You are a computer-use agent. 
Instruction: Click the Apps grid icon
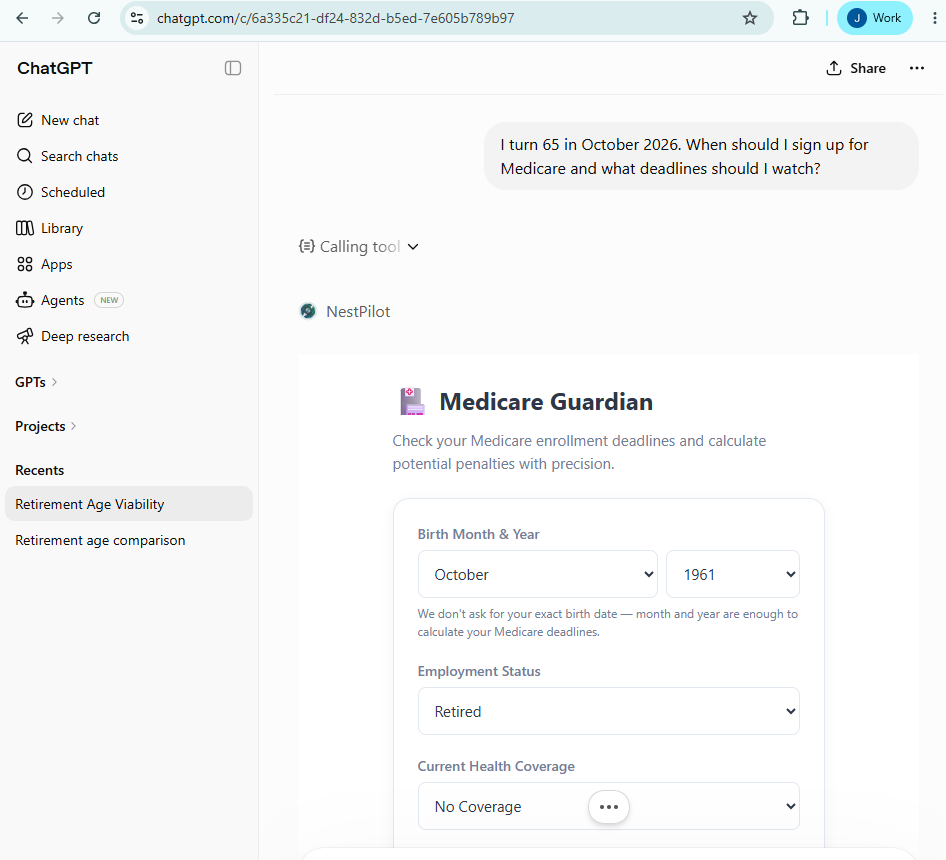25,264
